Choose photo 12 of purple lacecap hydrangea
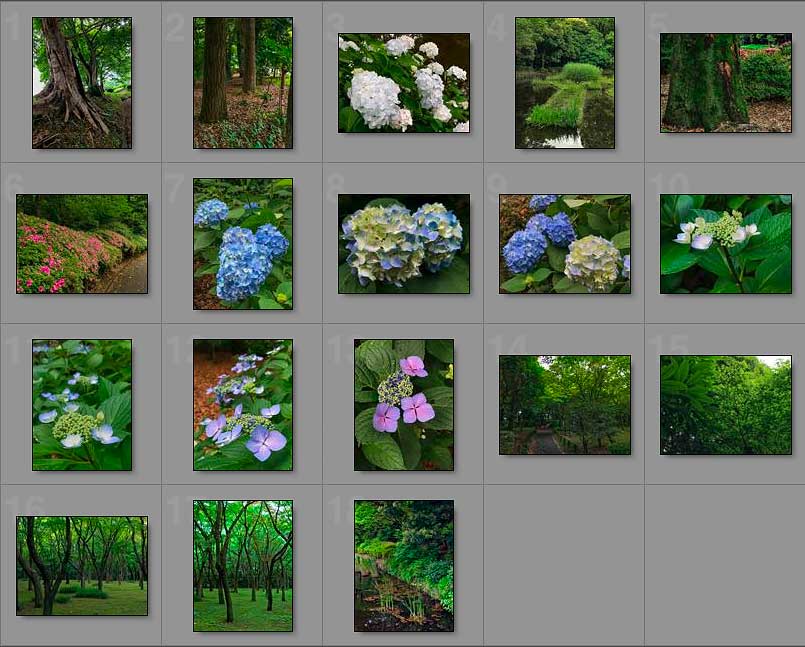Screen dimensions: 805x647 pos(243,405)
